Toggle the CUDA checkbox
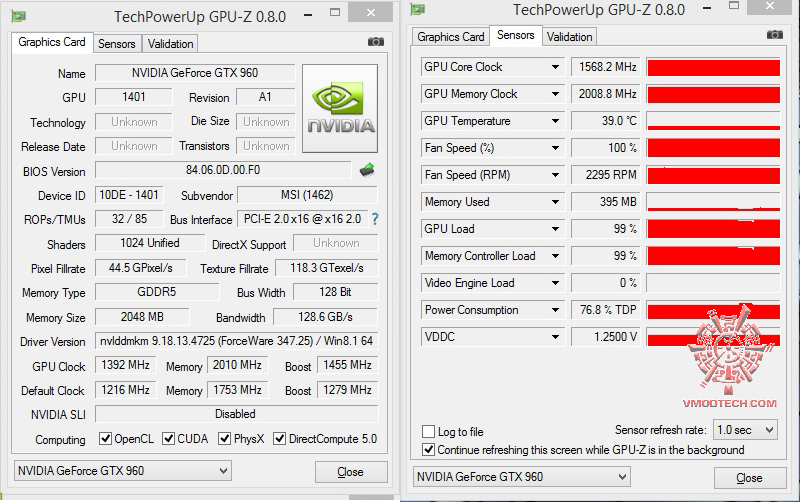This screenshot has height=502, width=800. coord(168,438)
